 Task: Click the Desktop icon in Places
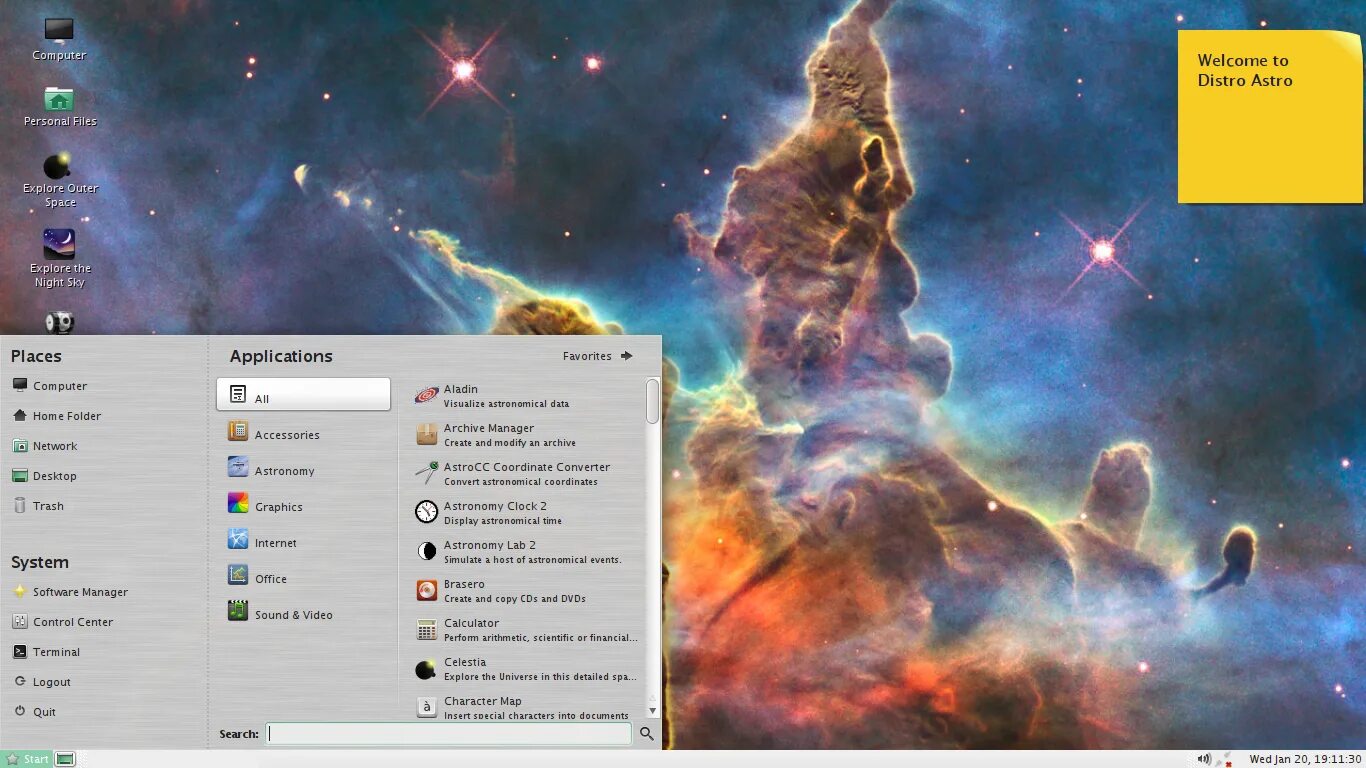[x=19, y=476]
